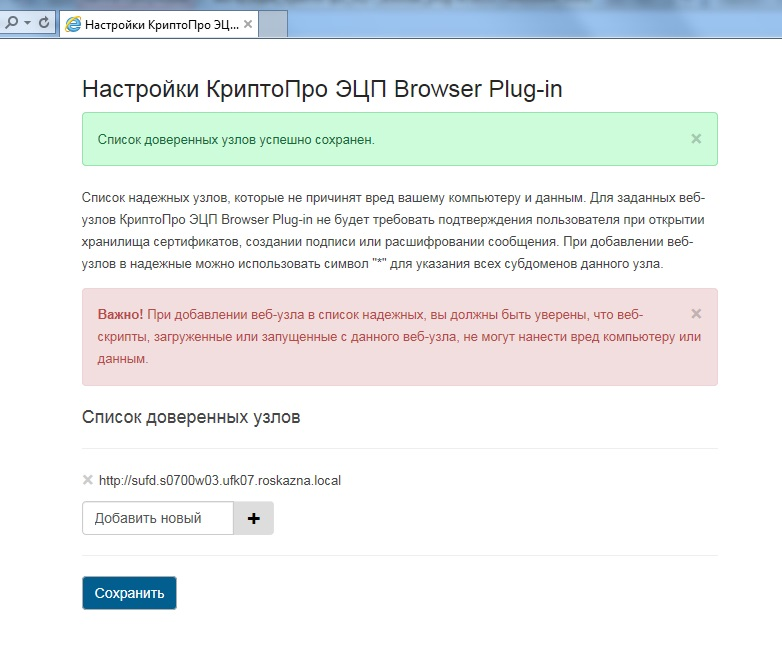
Task: Click the http://sufd.s0700w03.ufk07.roskazna.local entry text
Action: tap(220, 480)
